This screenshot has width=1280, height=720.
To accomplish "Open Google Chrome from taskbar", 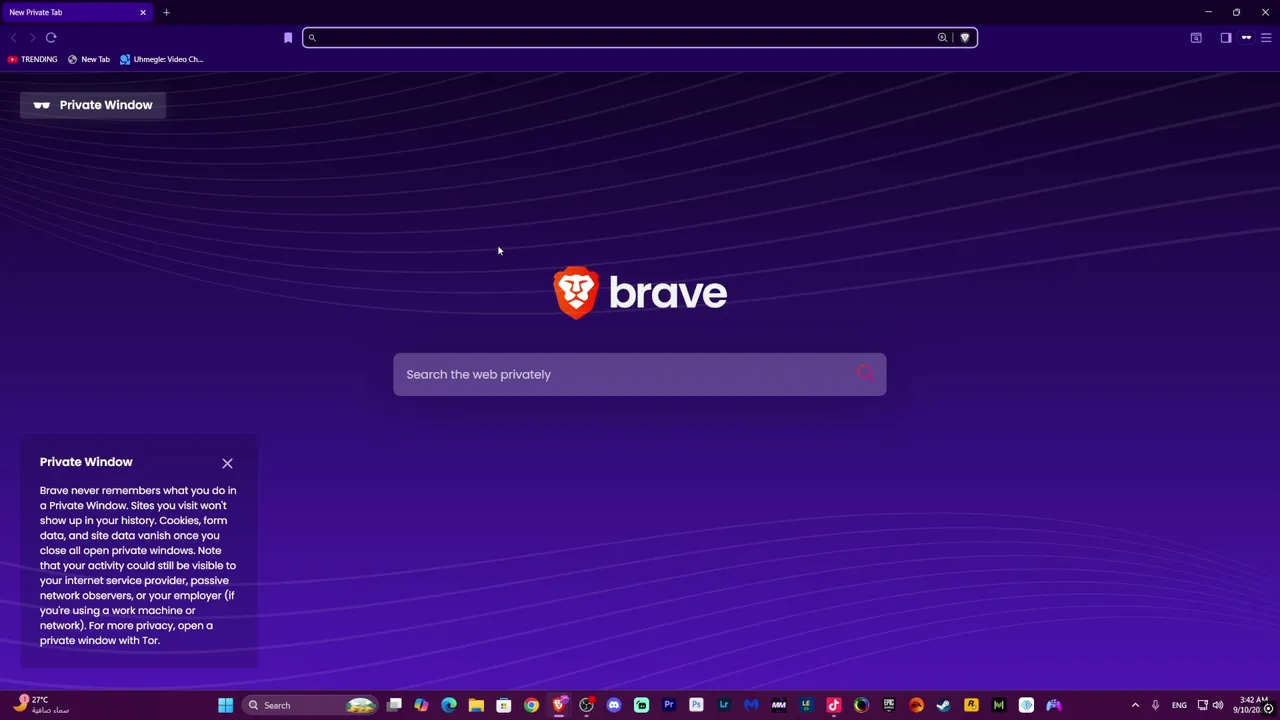I will [531, 705].
